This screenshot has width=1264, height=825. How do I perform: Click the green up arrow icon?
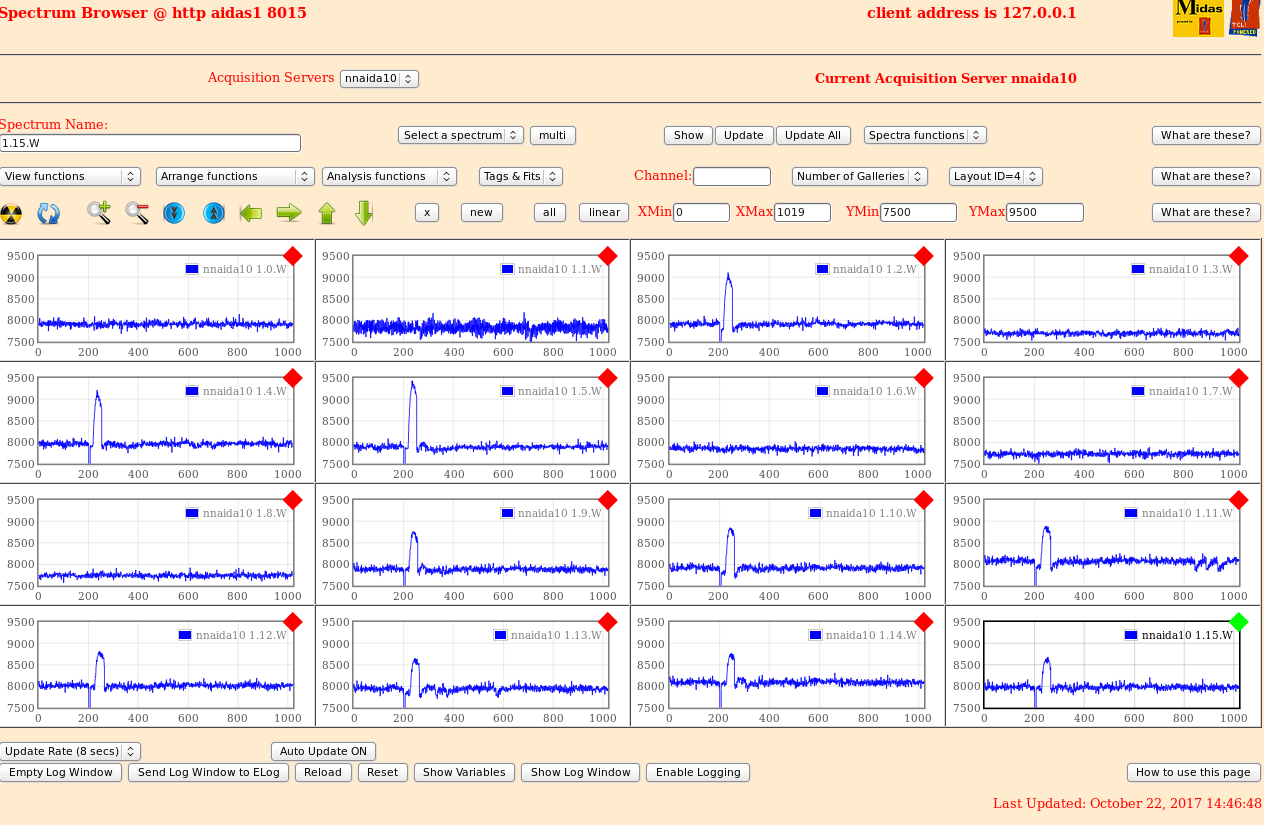[327, 213]
